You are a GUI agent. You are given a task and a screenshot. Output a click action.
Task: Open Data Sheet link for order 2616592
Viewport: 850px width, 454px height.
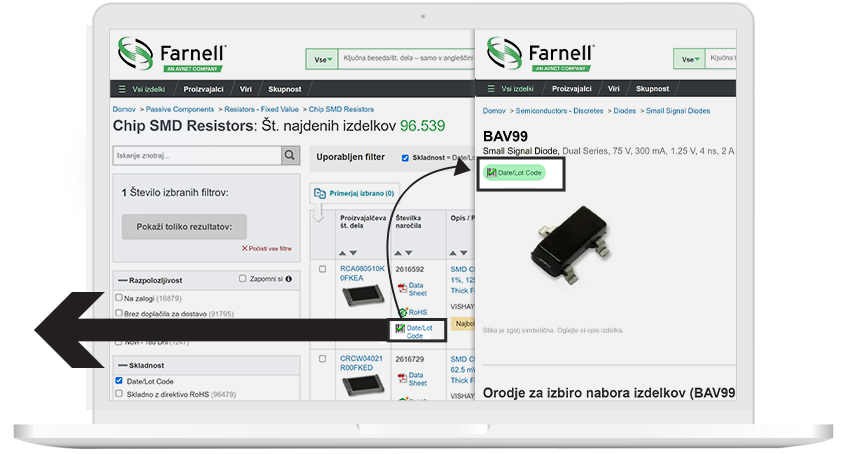point(417,289)
